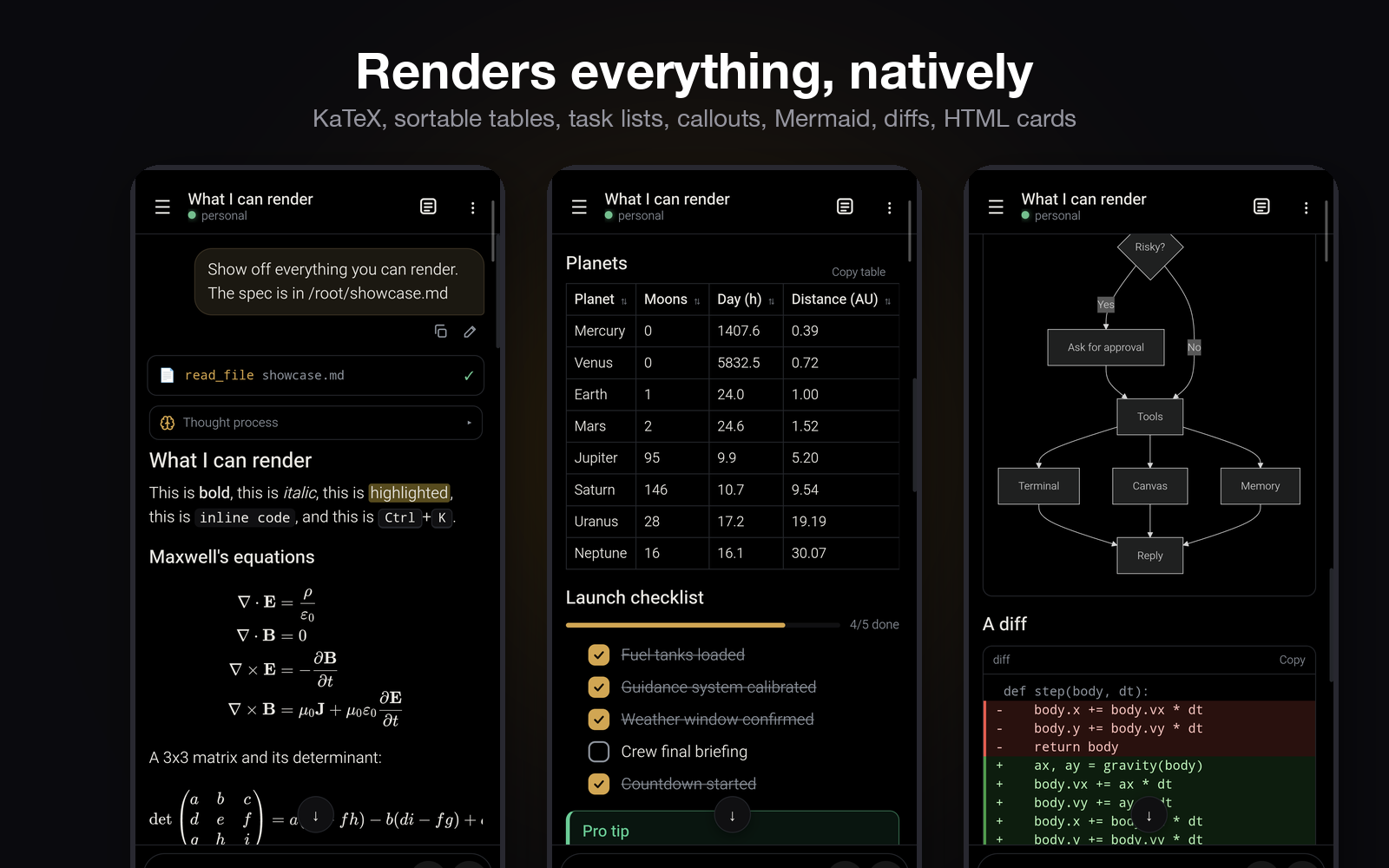Check the Crew final briefing task
This screenshot has height=868, width=1389.
(599, 752)
